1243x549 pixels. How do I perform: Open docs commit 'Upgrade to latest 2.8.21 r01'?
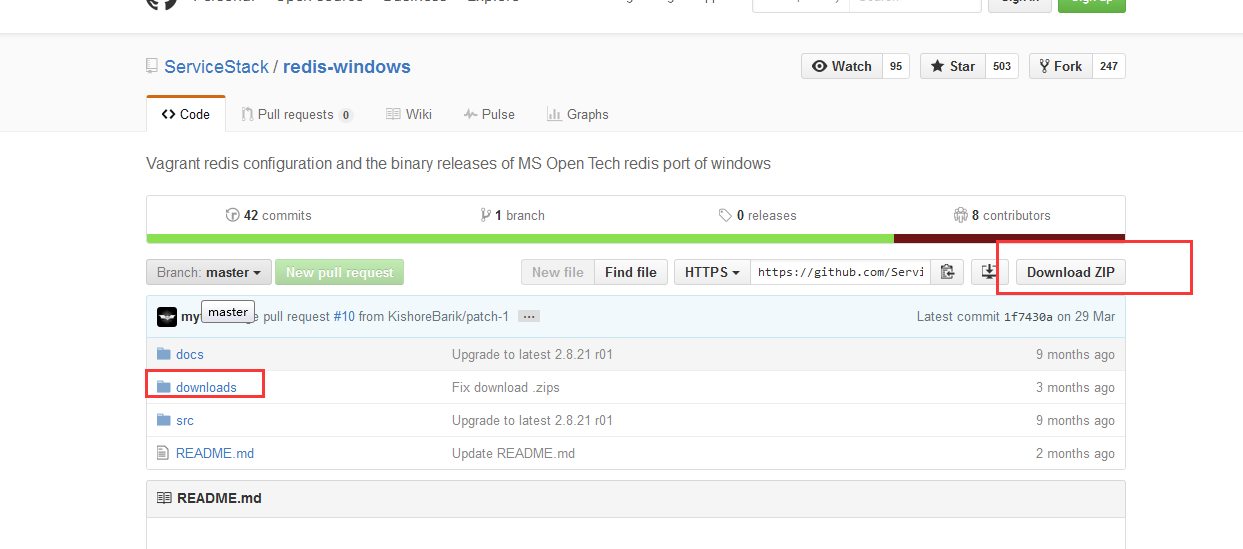pos(532,354)
